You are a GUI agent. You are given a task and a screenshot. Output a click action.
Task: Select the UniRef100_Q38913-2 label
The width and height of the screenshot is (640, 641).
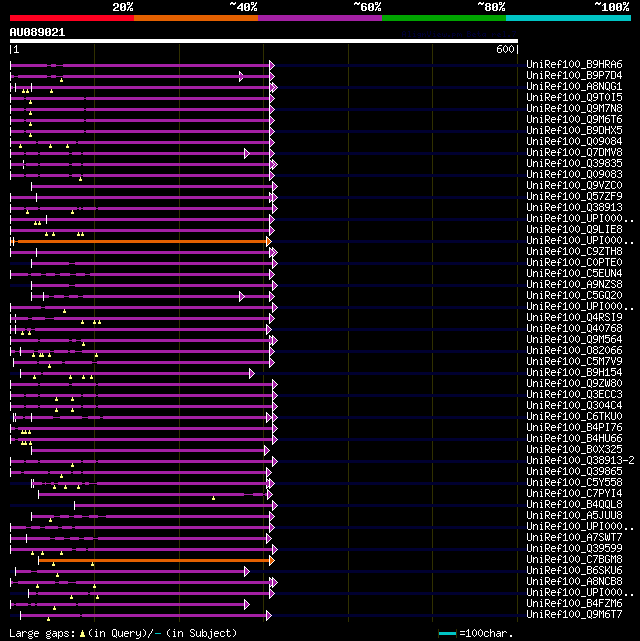(580, 461)
